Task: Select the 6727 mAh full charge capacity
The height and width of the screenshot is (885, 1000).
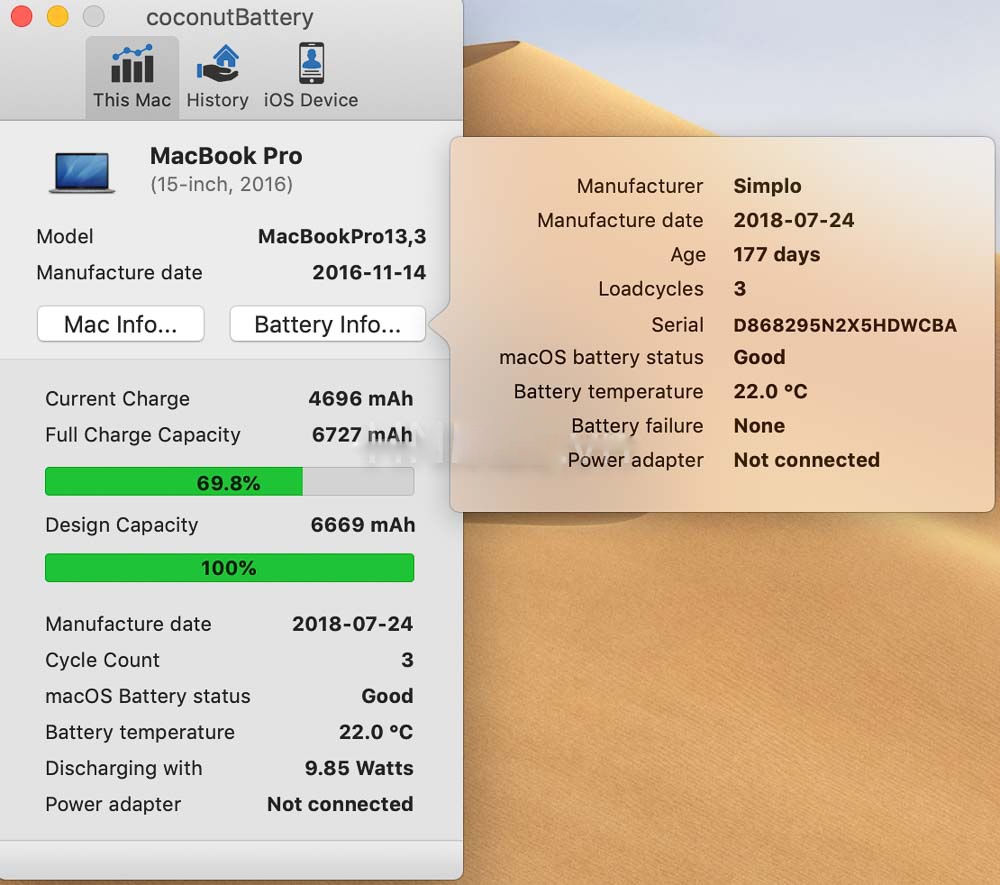Action: tap(362, 435)
